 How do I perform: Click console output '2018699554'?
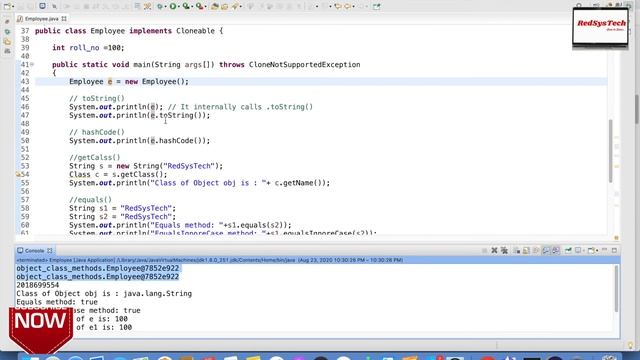(x=38, y=285)
